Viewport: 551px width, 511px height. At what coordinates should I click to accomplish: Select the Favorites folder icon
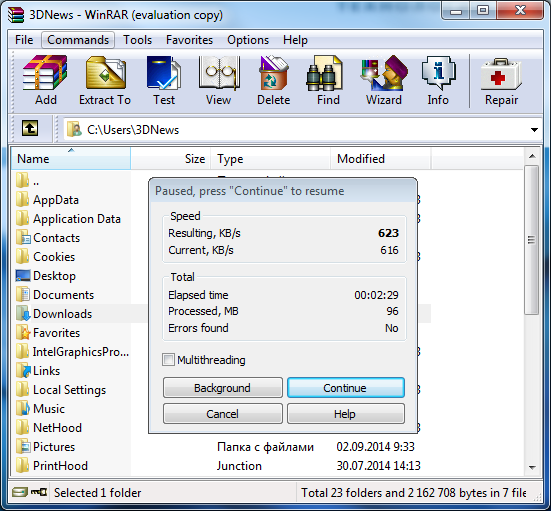pos(23,332)
